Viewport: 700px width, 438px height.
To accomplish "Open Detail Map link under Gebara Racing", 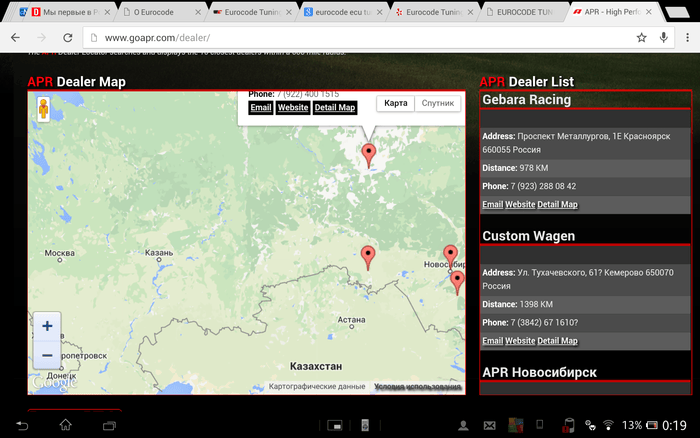I will click(557, 204).
